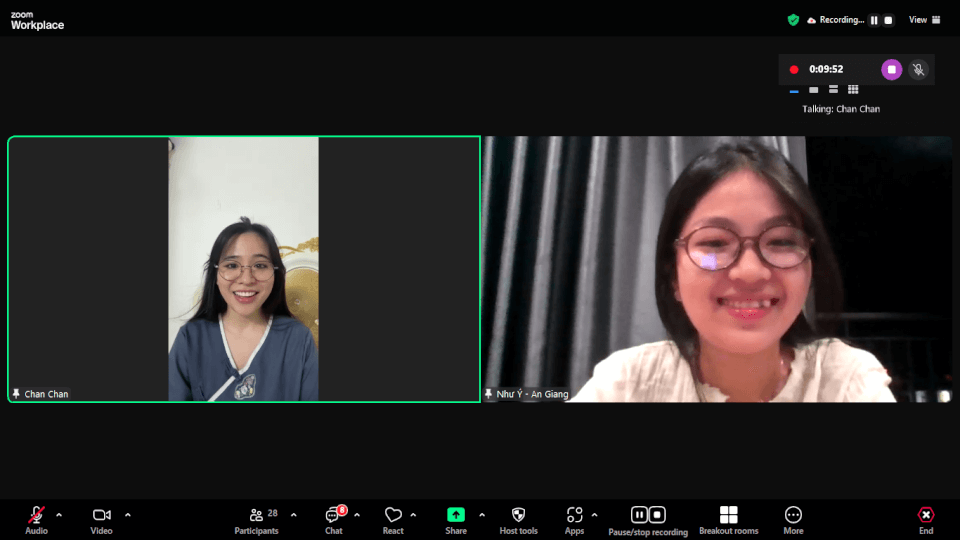Pause cloud recording in top bar
Image resolution: width=960 pixels, height=540 pixels.
tap(874, 20)
